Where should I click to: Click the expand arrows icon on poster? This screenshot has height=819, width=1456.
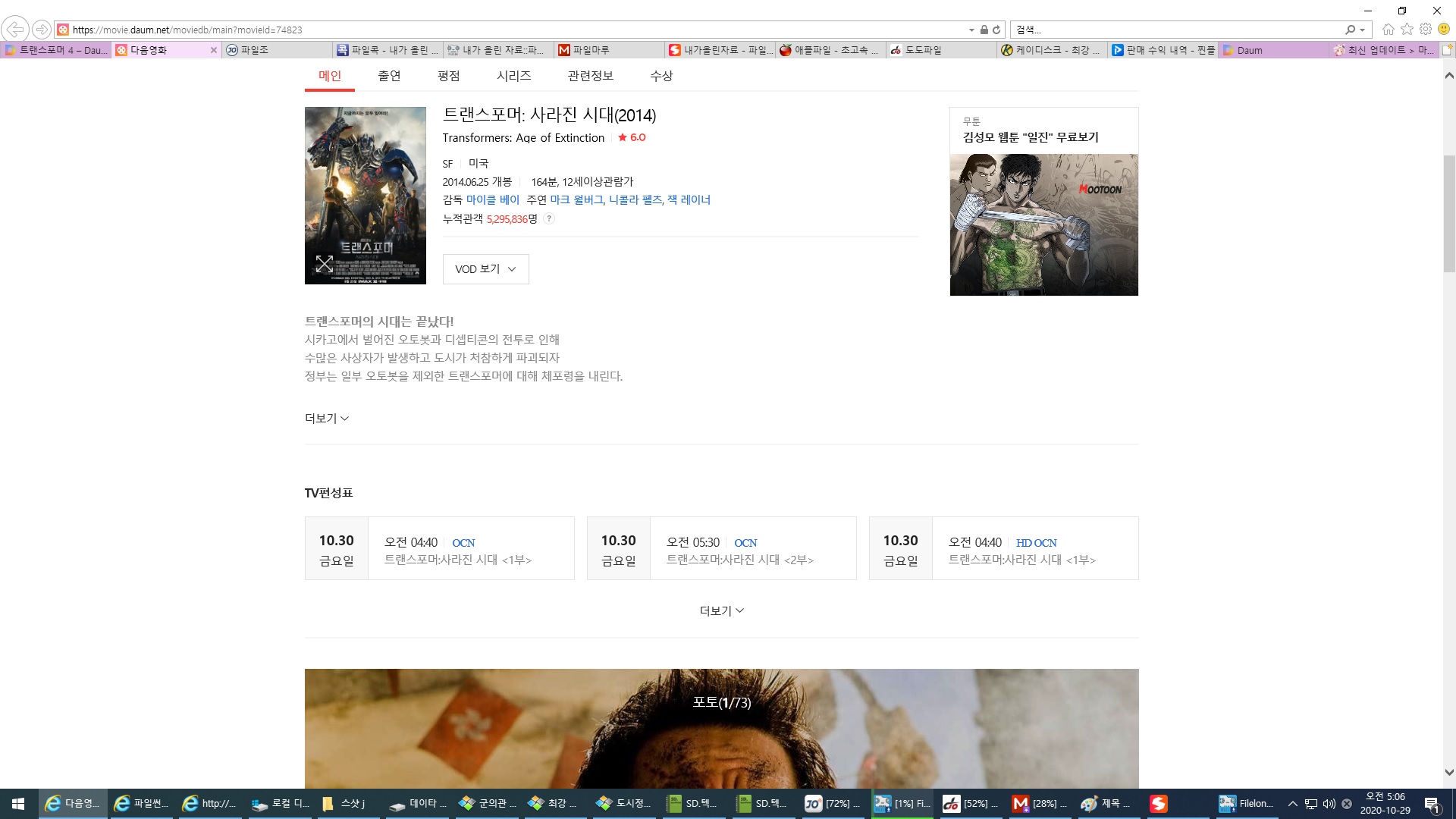(x=325, y=264)
